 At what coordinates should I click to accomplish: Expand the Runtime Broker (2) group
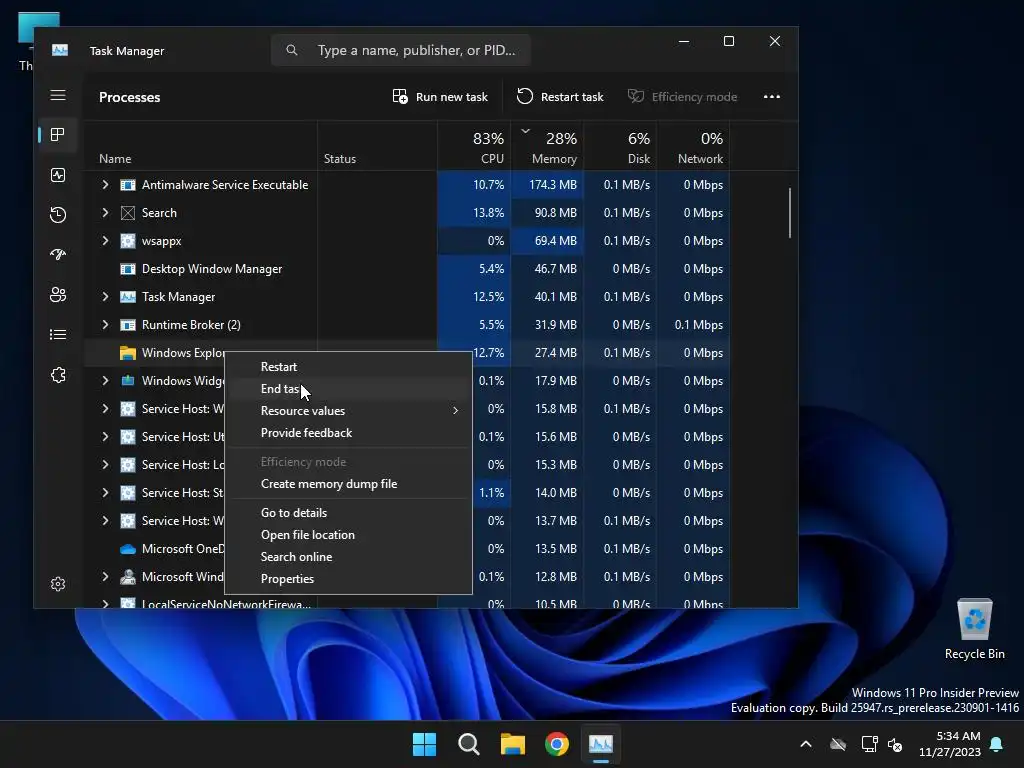105,325
